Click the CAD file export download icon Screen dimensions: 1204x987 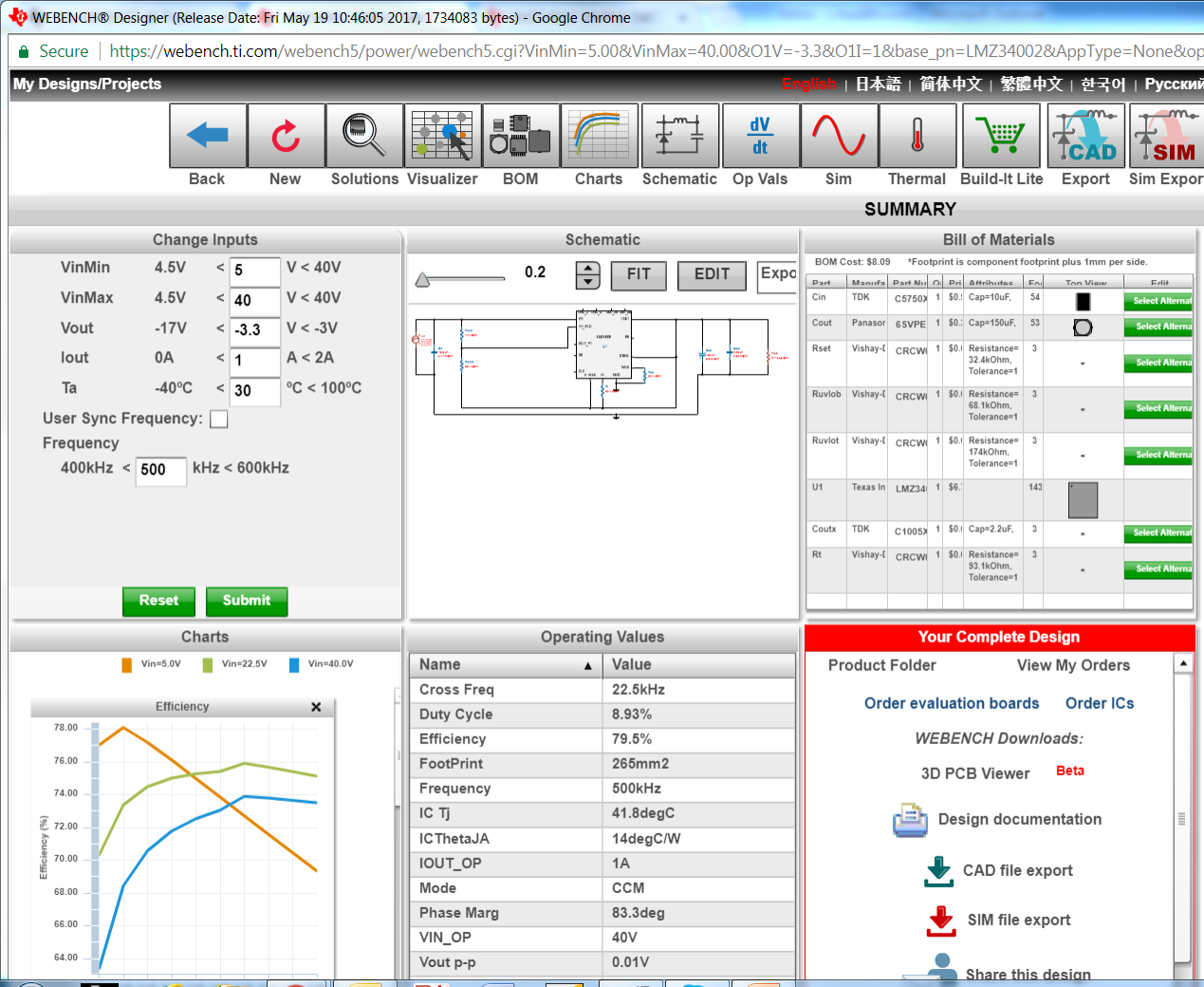pyautogui.click(x=938, y=871)
